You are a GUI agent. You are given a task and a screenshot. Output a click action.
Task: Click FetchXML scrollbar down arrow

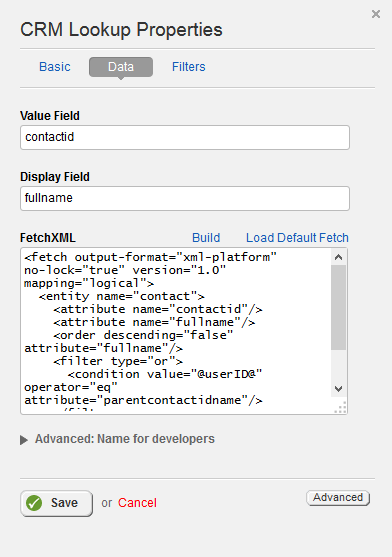[338, 389]
